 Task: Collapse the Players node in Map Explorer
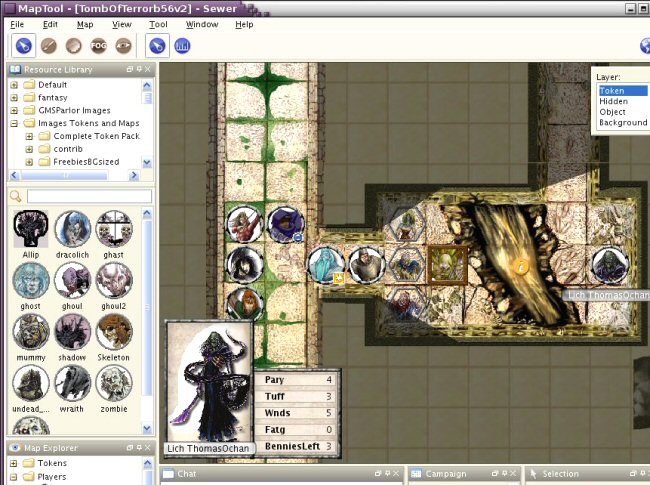tap(13, 477)
